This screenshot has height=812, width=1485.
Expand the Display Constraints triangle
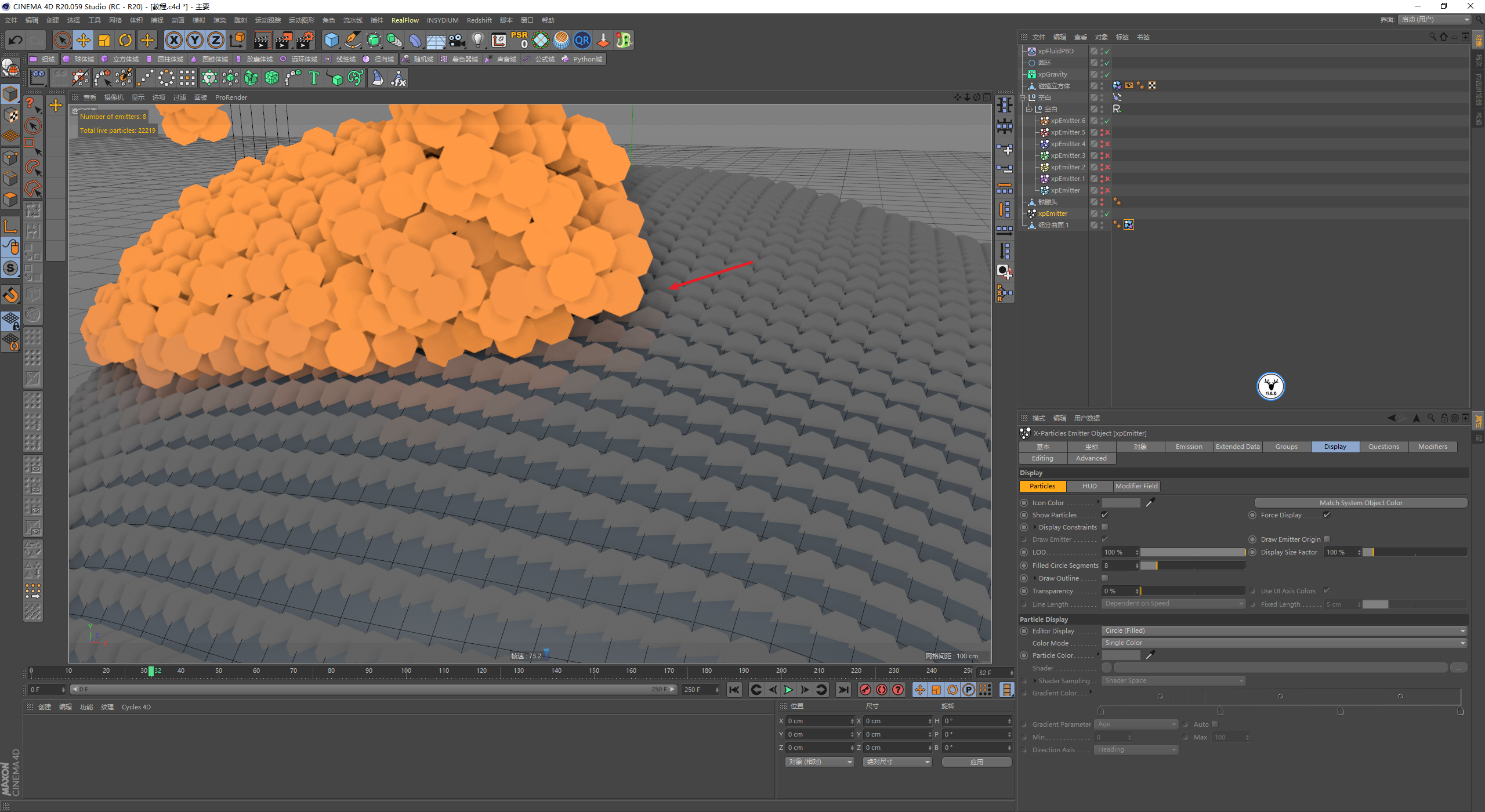(1035, 527)
